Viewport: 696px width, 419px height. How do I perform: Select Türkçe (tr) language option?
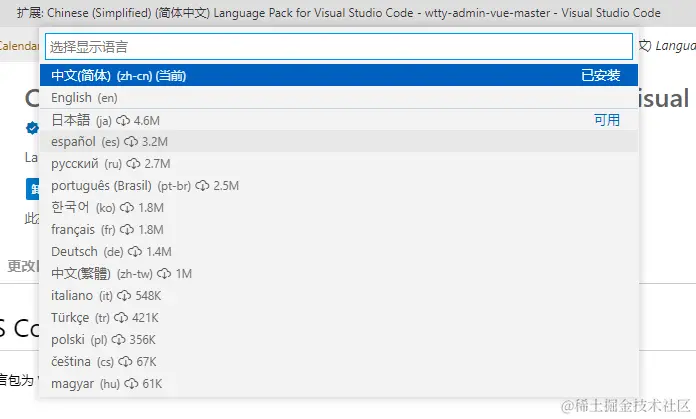pyautogui.click(x=339, y=318)
